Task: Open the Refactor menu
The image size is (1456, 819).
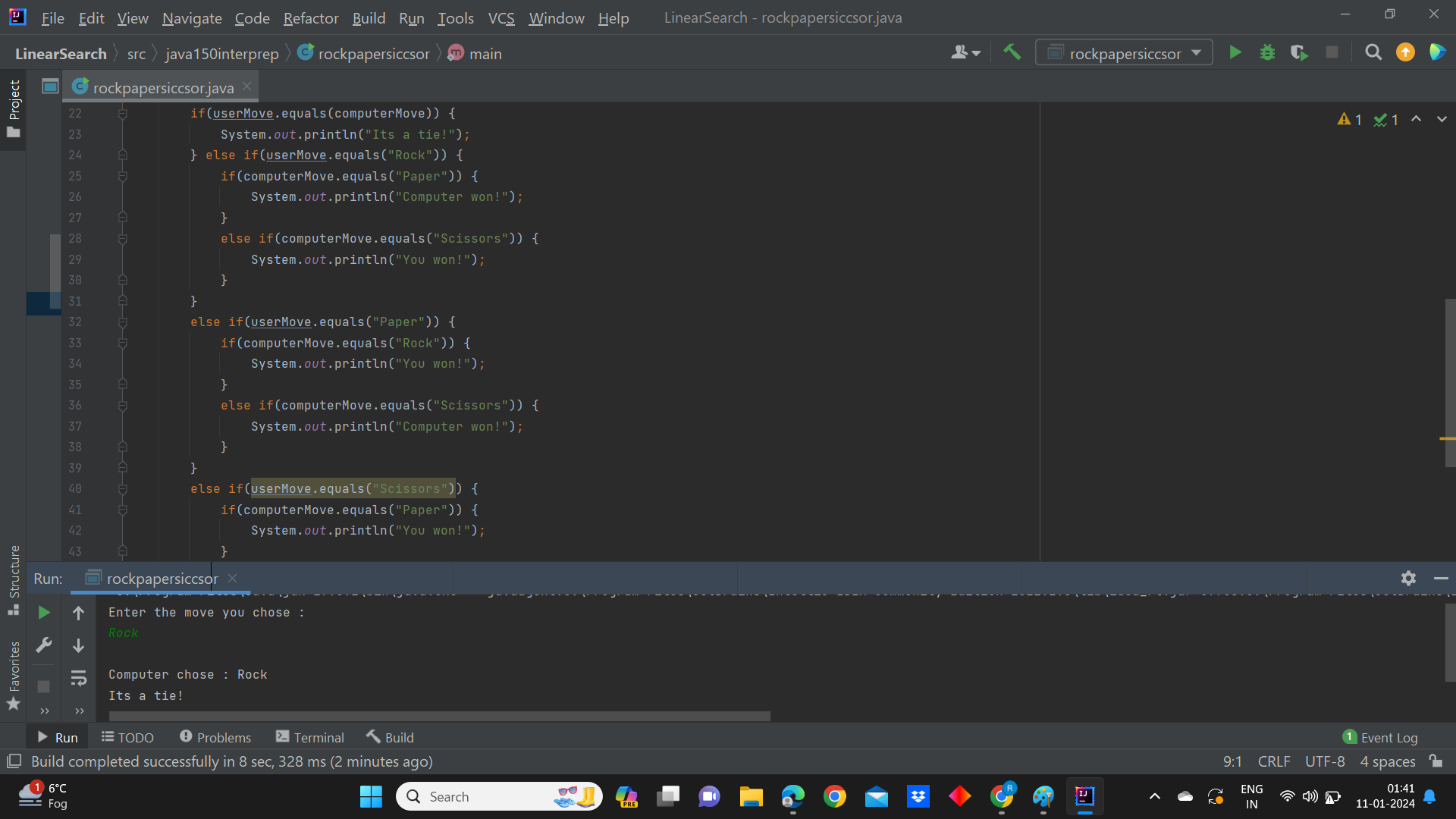Action: (310, 17)
